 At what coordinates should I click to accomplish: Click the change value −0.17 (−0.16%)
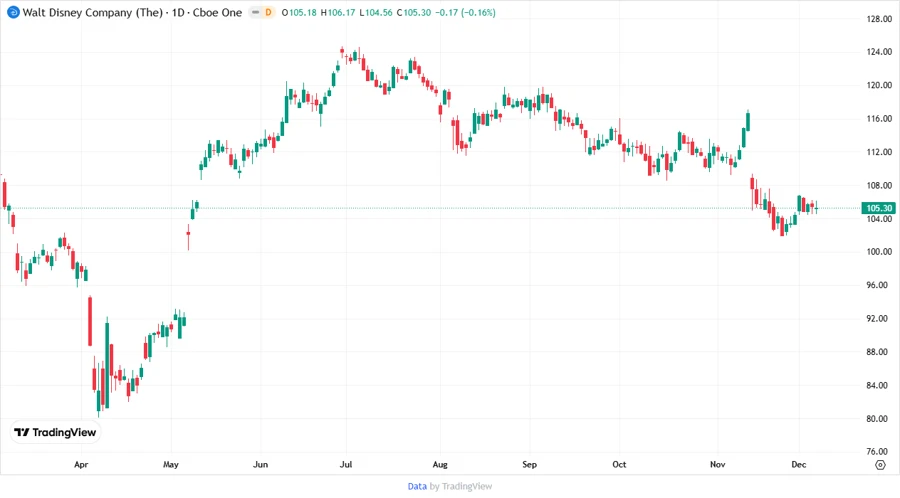(x=465, y=12)
